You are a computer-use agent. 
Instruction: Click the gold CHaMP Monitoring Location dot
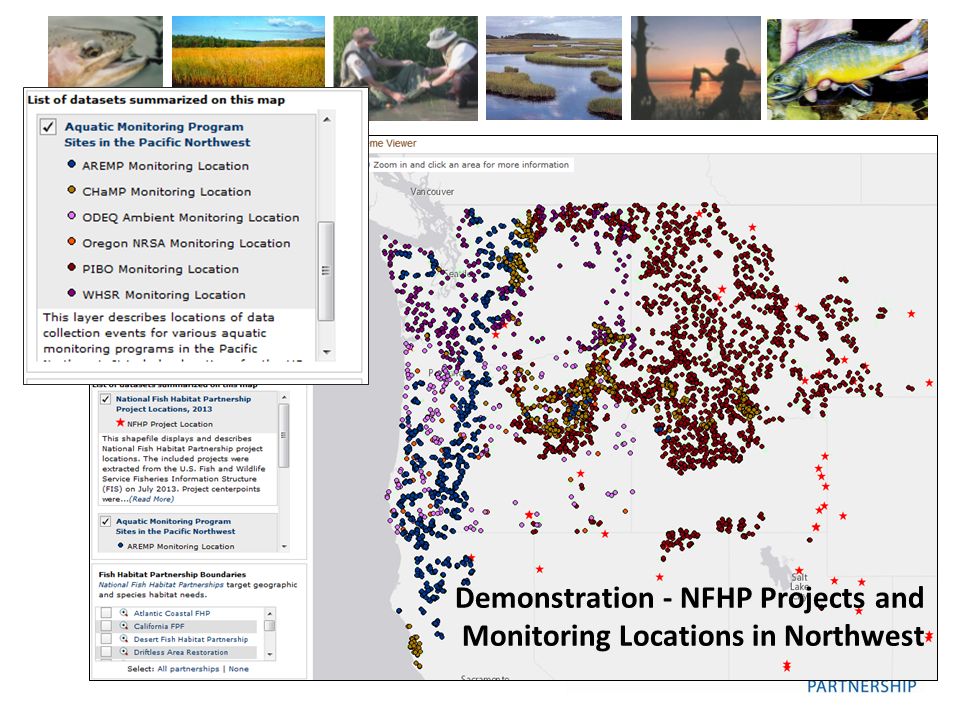pyautogui.click(x=72, y=190)
